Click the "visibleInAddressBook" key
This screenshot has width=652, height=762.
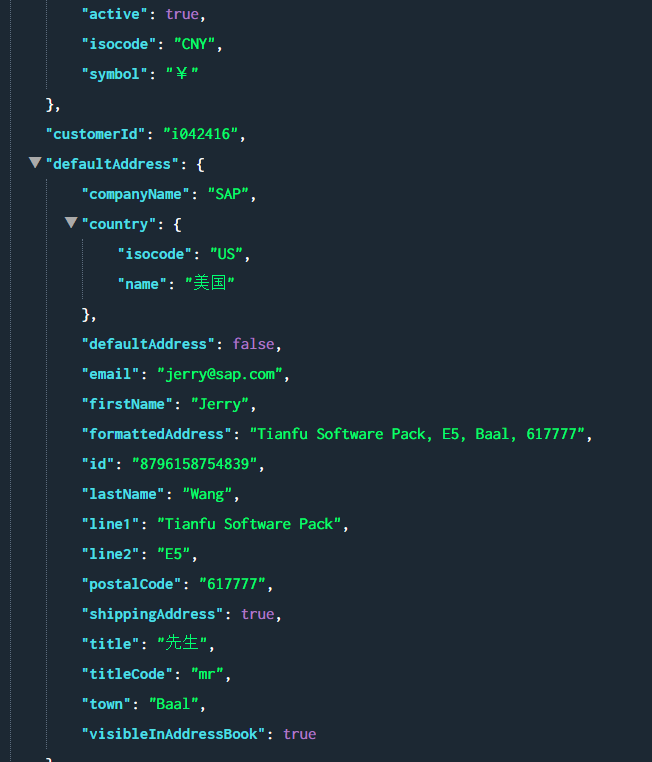coord(174,734)
